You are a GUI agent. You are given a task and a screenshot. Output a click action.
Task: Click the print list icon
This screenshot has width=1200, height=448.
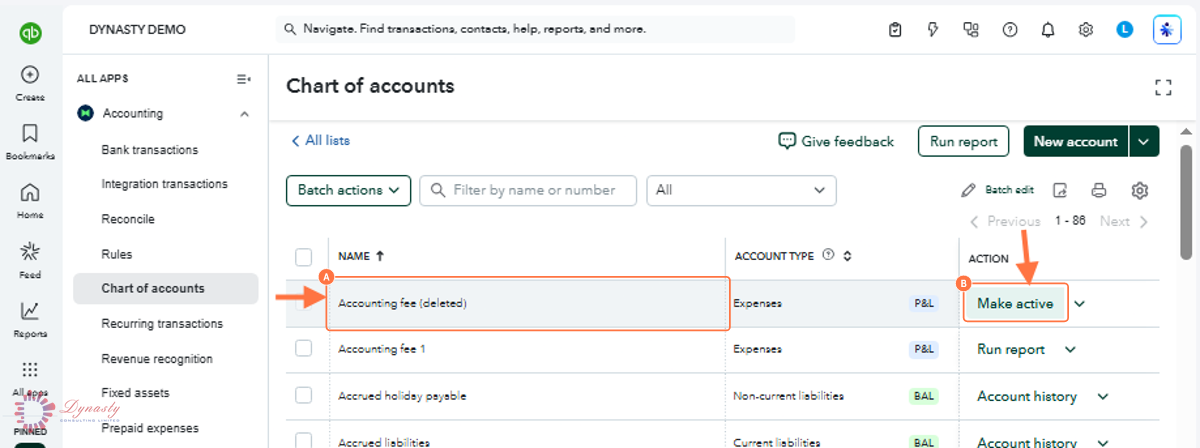click(1099, 190)
